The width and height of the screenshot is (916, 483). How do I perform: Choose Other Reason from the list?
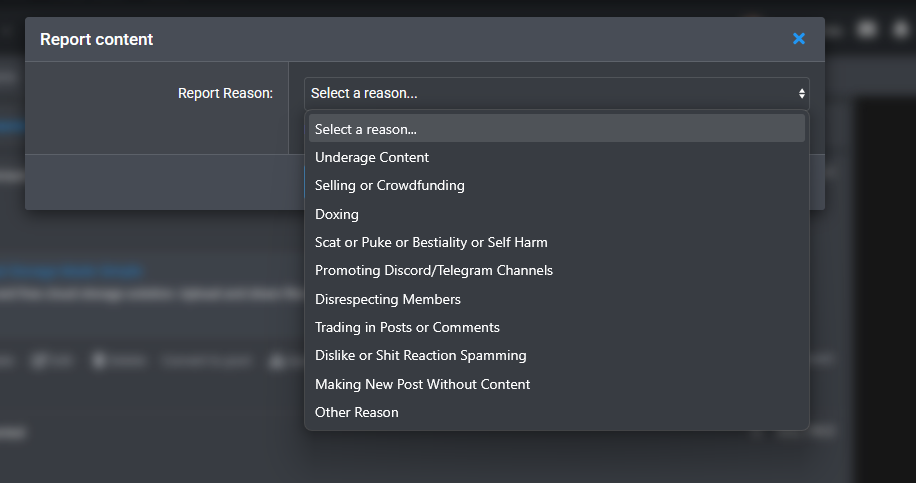(356, 412)
